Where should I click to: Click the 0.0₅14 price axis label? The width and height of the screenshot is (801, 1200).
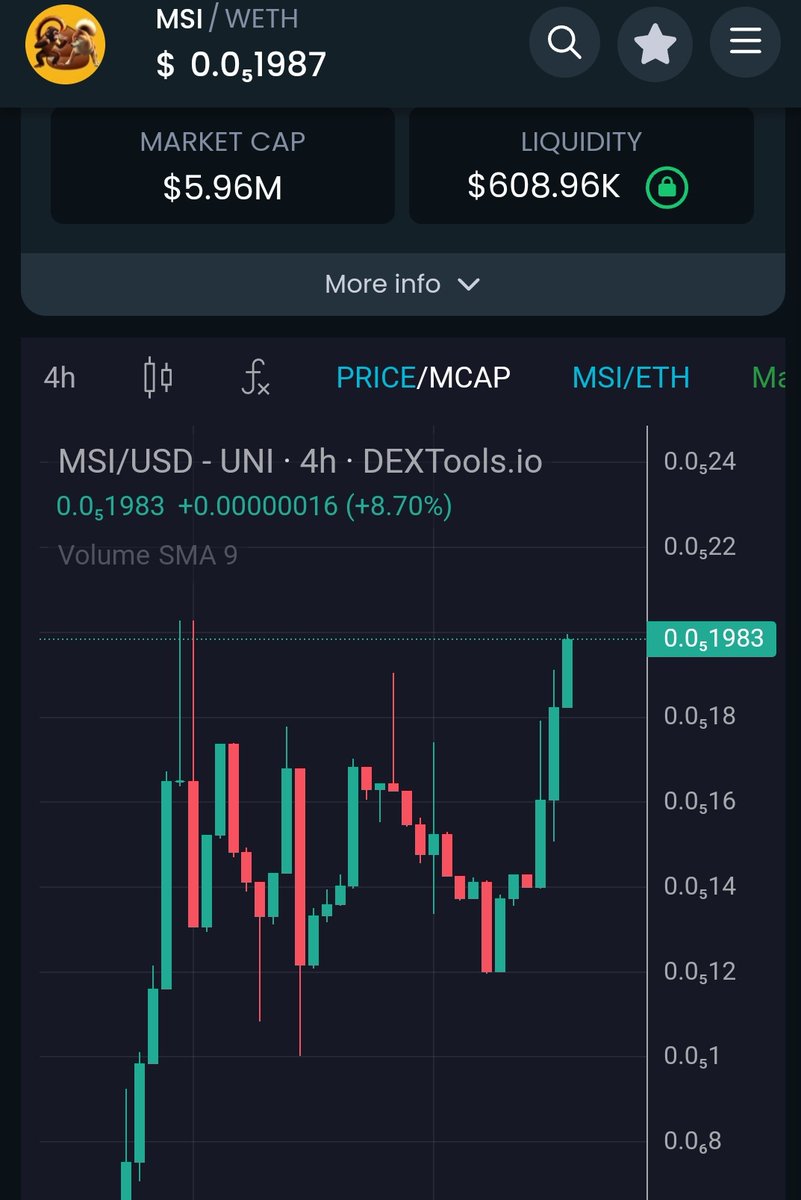700,887
